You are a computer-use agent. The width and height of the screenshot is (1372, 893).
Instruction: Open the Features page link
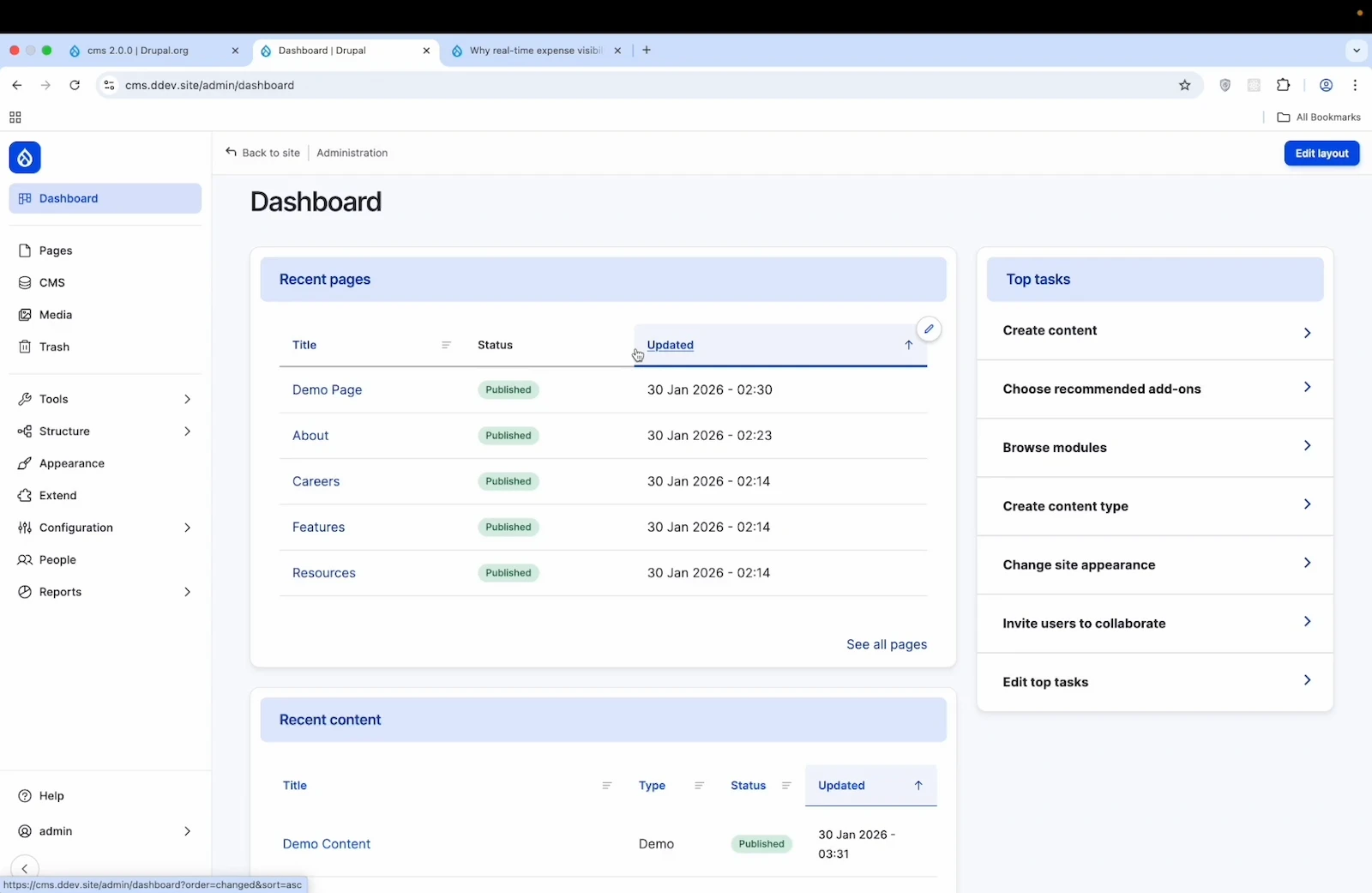pos(318,528)
